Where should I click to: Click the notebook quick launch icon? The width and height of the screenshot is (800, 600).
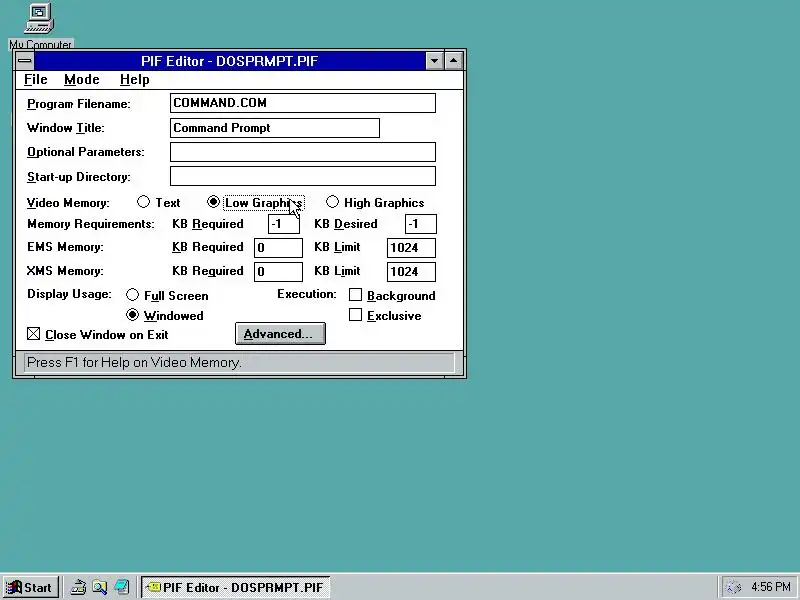pyautogui.click(x=122, y=587)
